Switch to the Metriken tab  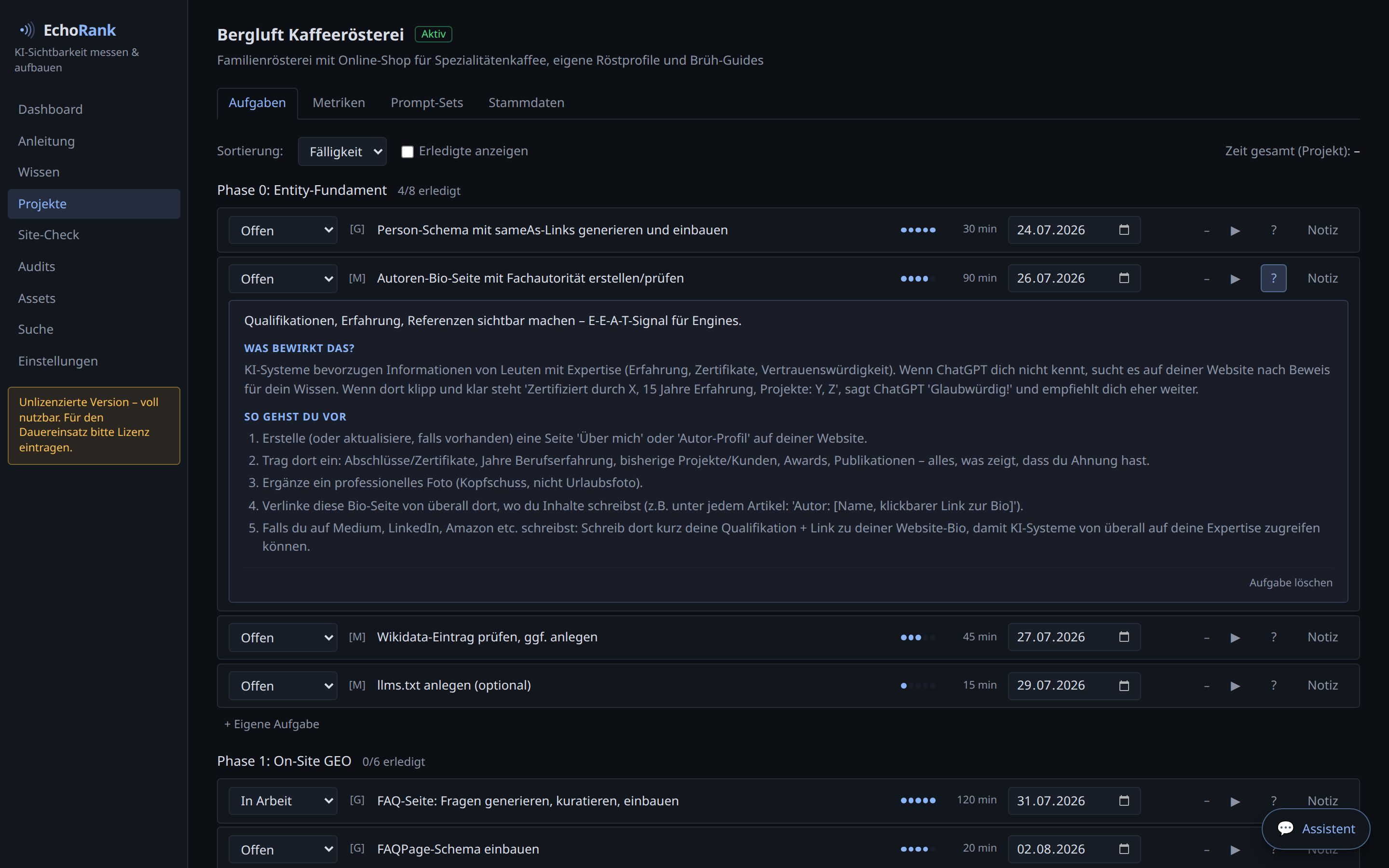(x=339, y=103)
